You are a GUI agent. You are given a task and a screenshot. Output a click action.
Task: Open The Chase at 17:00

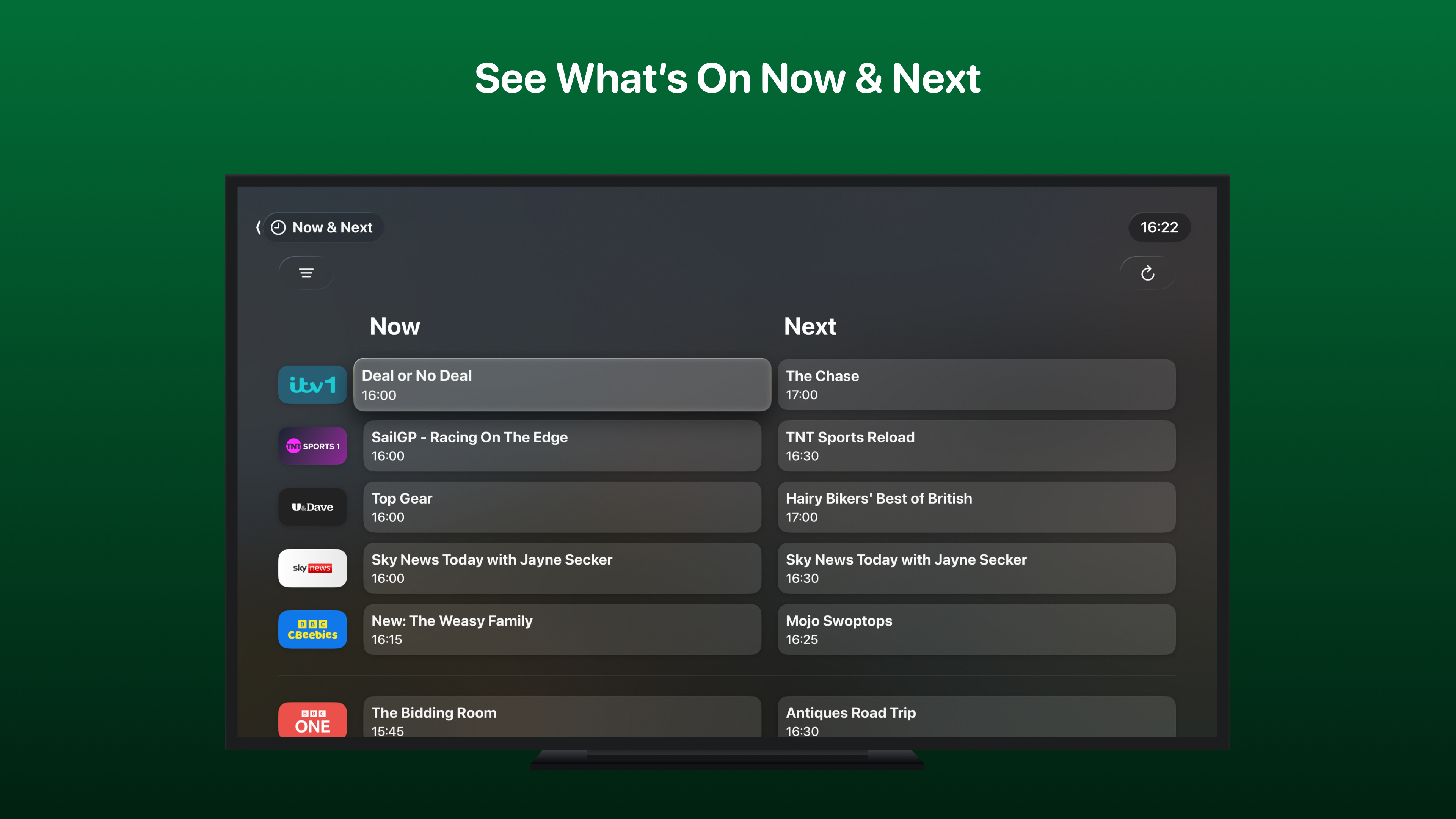pos(976,385)
